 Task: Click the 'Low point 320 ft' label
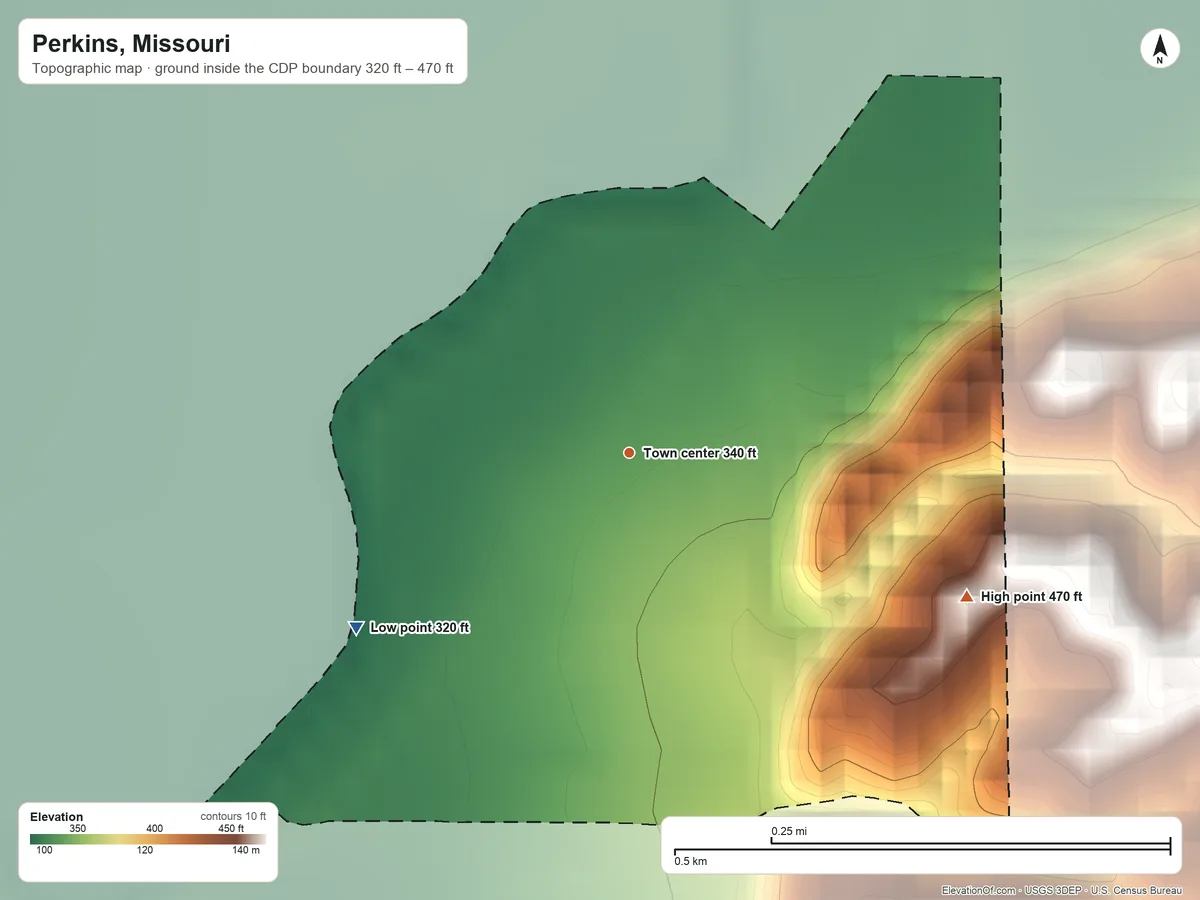[x=420, y=628]
